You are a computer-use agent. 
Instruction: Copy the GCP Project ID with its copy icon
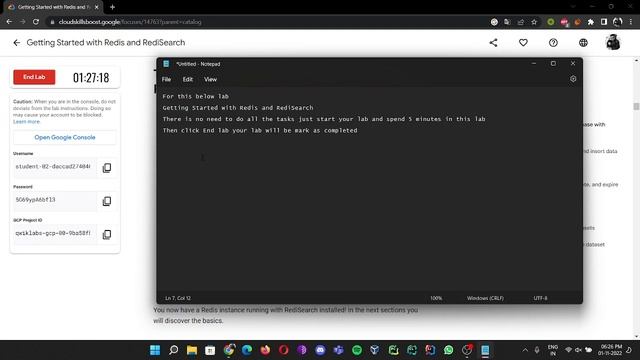[x=107, y=234]
